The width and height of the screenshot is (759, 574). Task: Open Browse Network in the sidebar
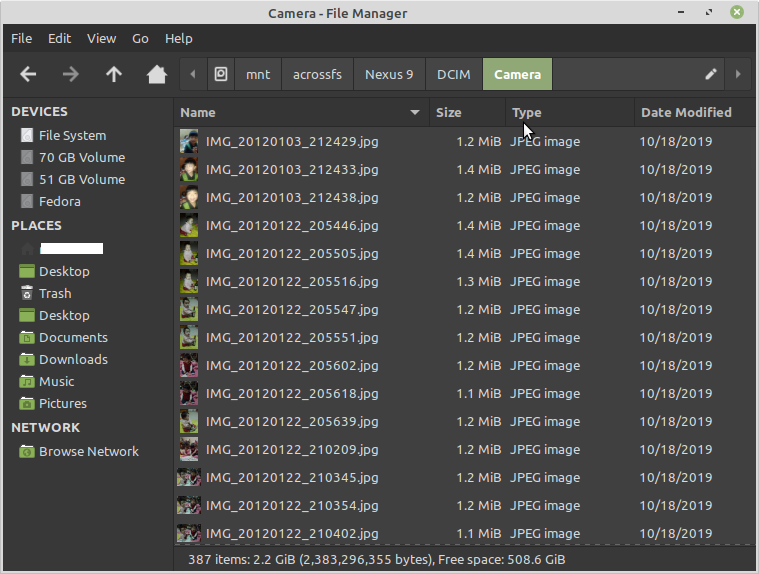coord(89,452)
